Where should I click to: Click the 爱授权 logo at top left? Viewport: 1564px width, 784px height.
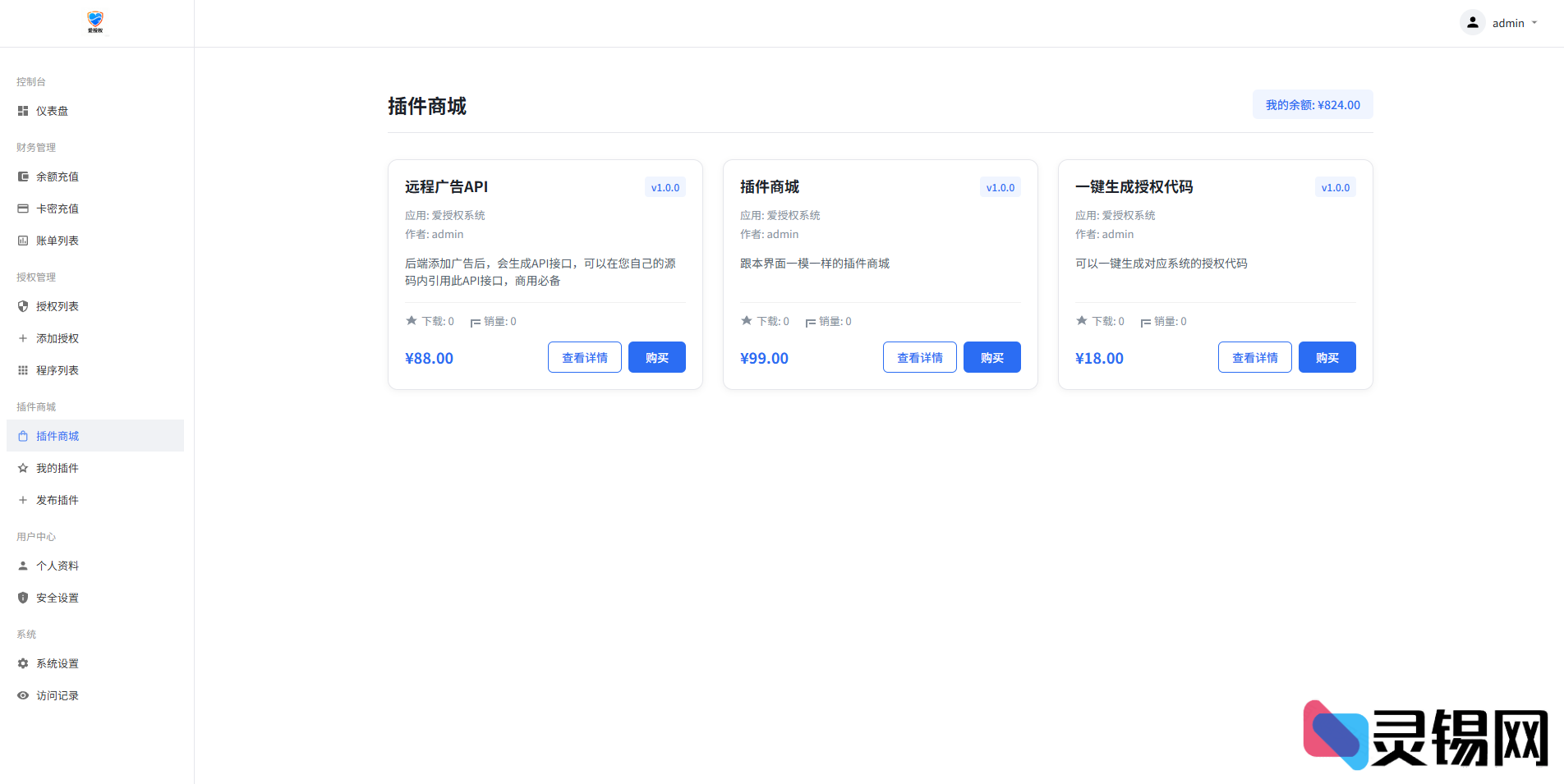click(94, 22)
